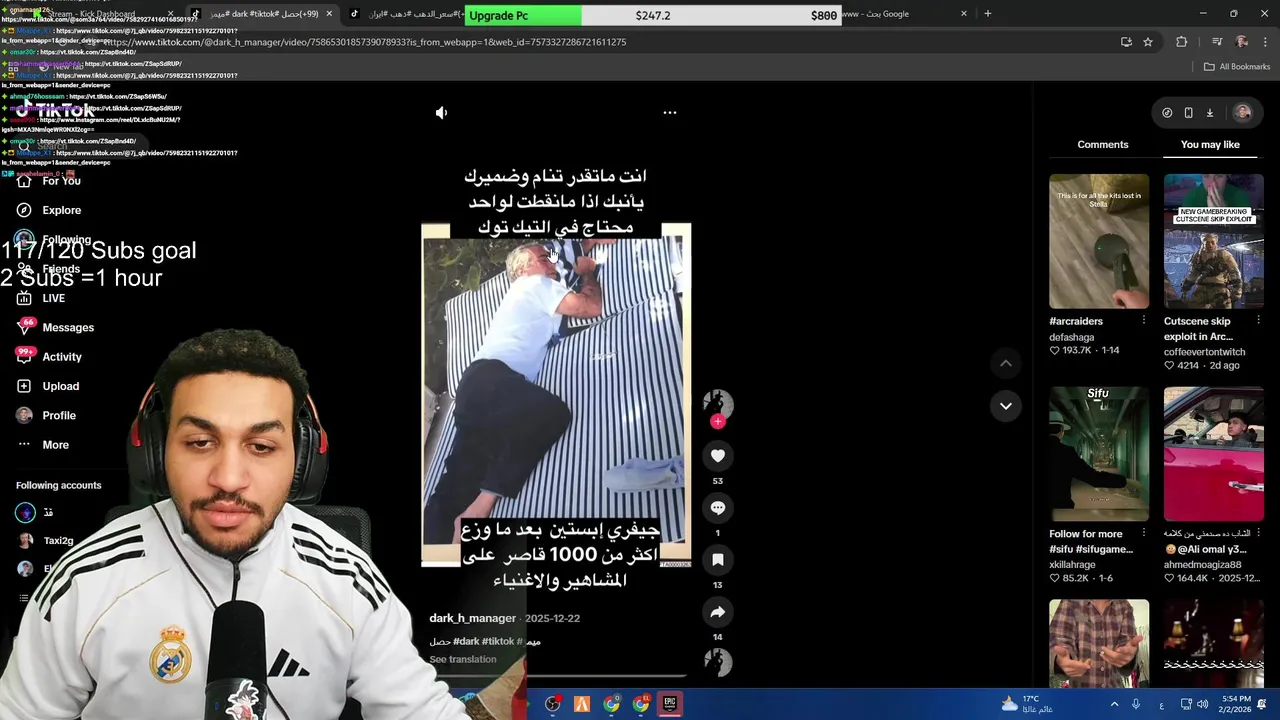Click the install app icon in address bar
This screenshot has height=720, width=1280.
(1126, 42)
